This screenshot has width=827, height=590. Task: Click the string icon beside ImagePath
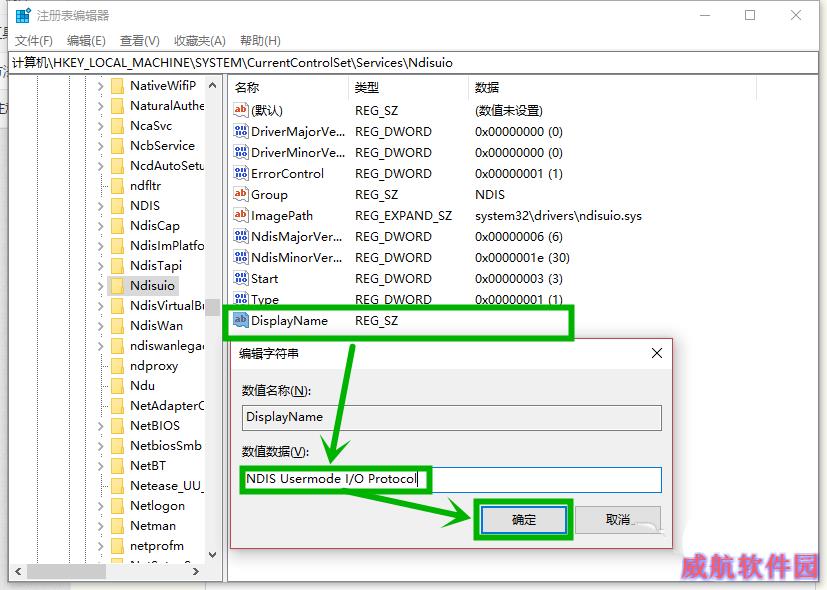pos(240,216)
